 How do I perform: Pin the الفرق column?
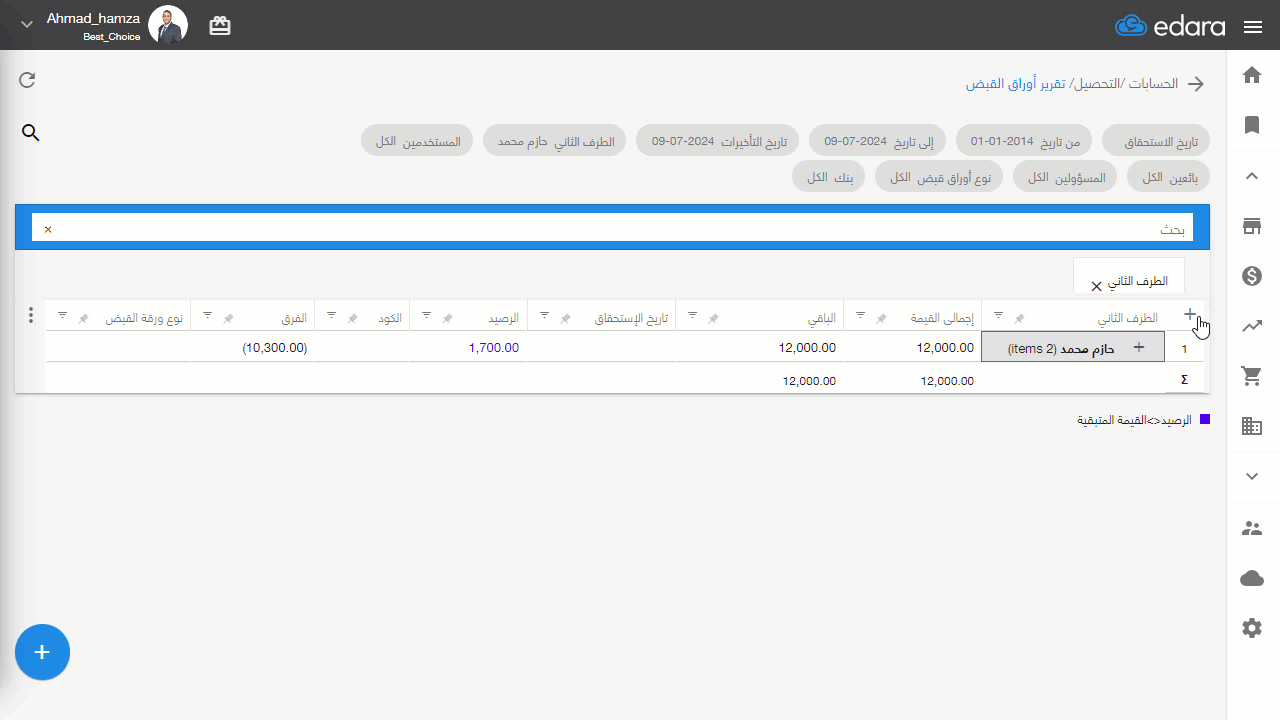pos(228,318)
